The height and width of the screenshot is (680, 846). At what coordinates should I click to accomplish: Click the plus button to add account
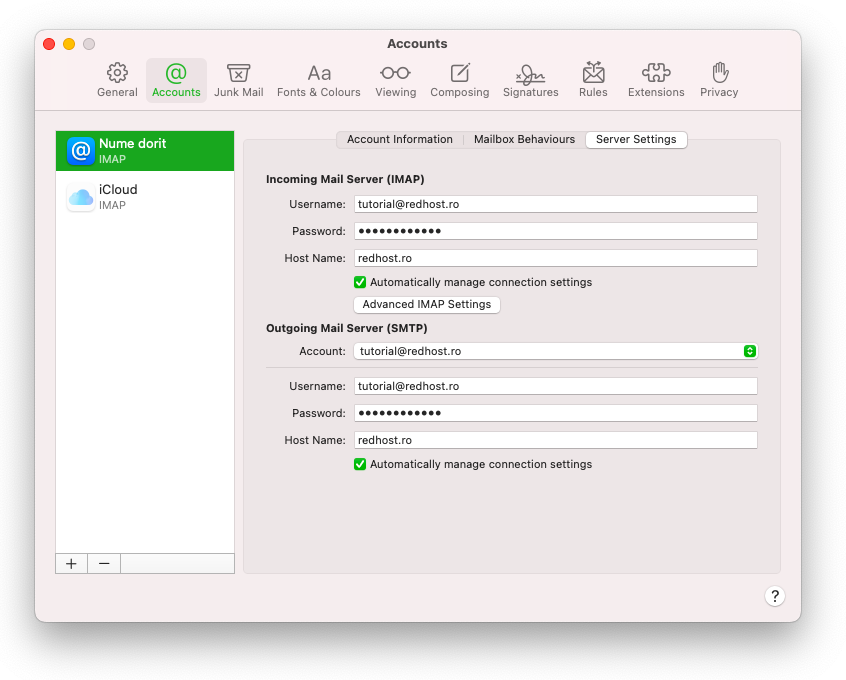point(71,564)
